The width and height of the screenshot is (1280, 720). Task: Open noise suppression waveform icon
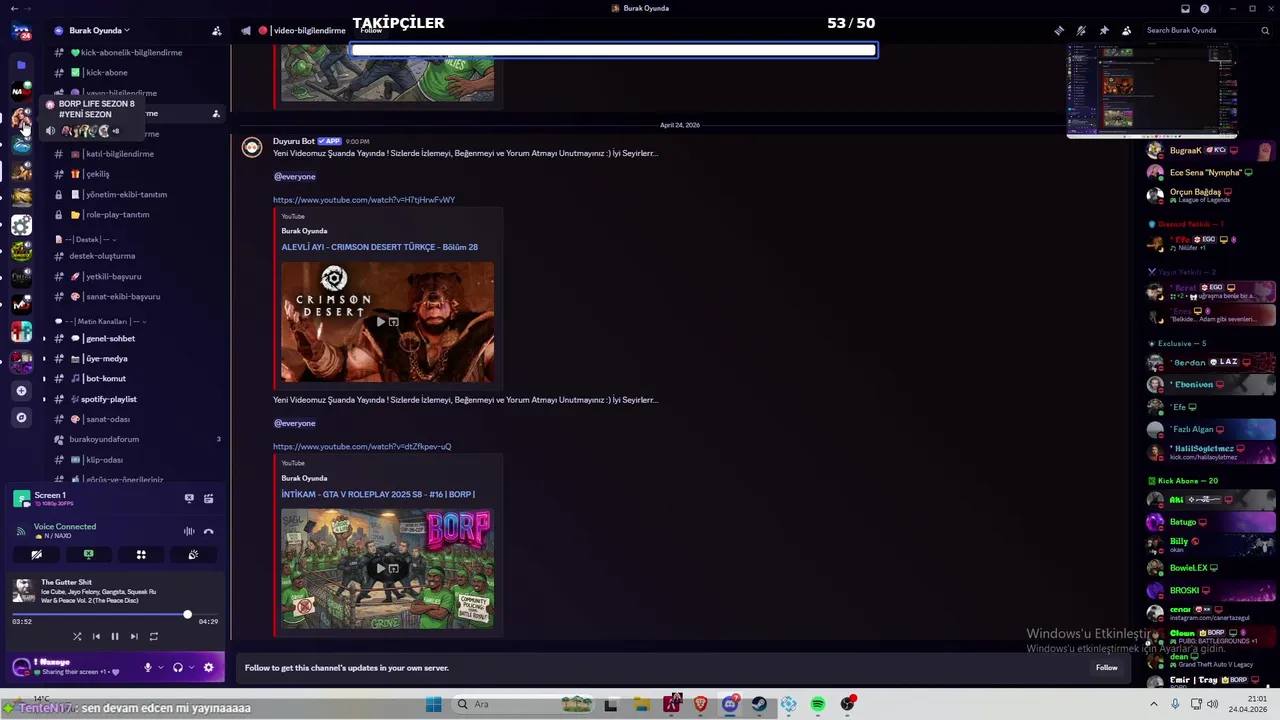click(189, 531)
